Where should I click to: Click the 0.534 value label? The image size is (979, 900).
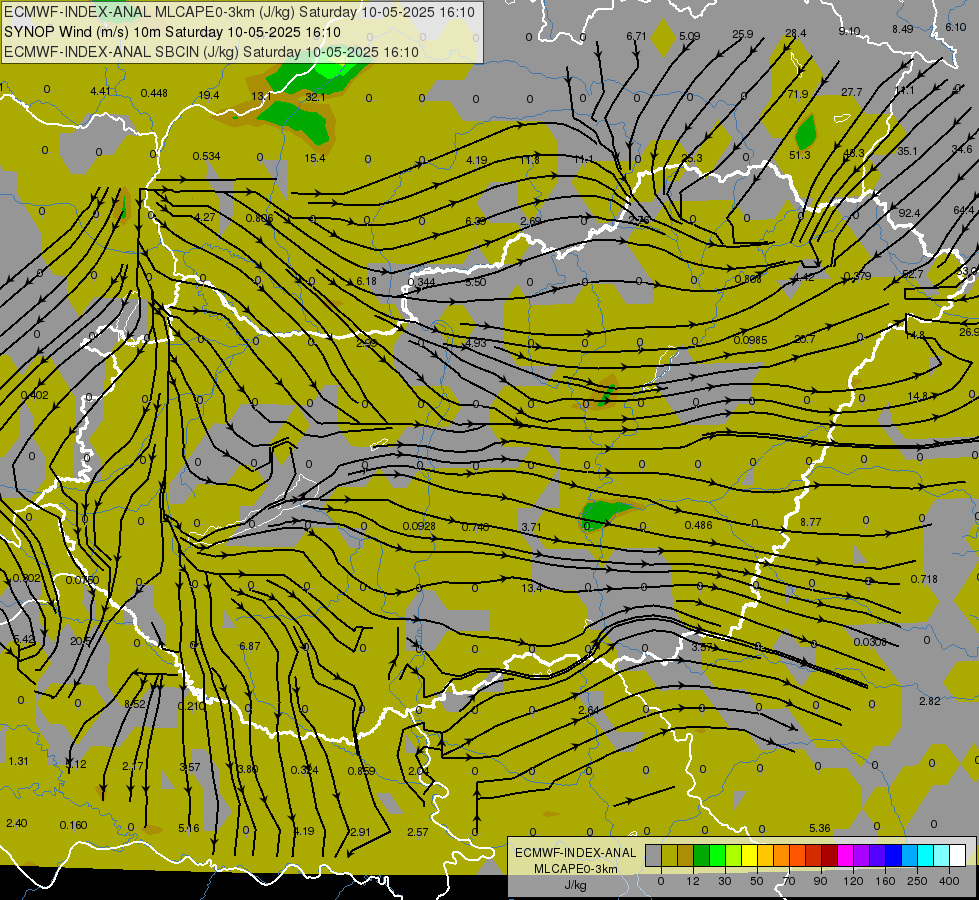206,156
